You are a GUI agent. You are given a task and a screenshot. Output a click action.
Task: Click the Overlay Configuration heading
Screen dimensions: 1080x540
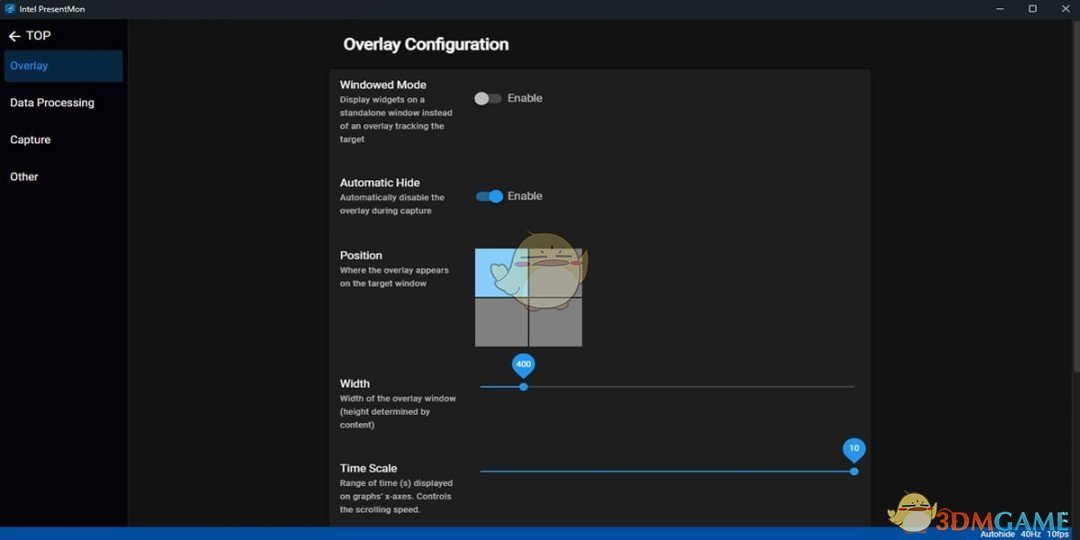click(x=426, y=45)
